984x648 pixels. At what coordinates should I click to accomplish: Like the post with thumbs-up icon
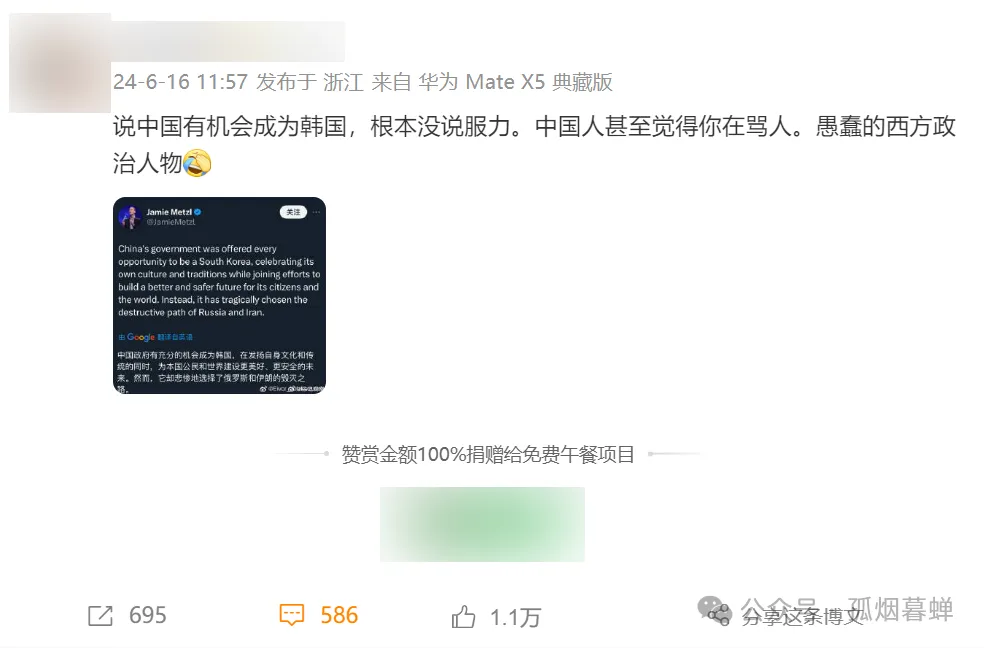(463, 617)
